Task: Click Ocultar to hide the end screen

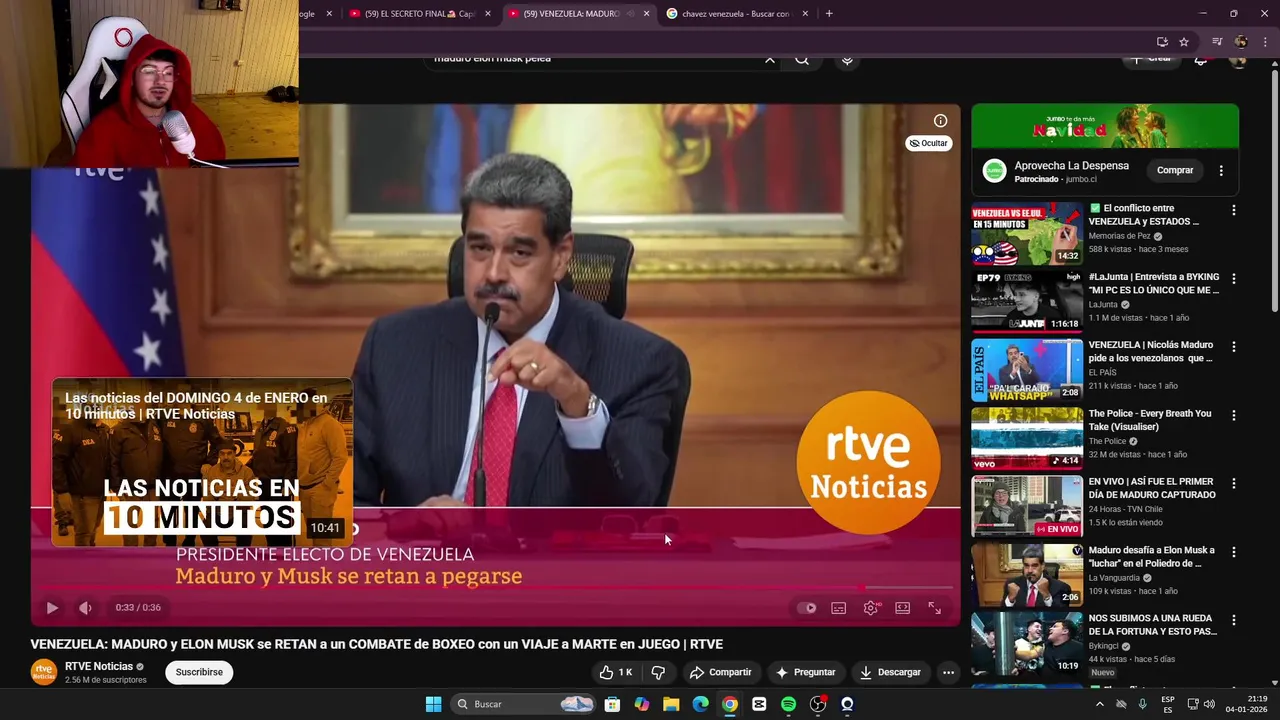Action: [x=928, y=143]
